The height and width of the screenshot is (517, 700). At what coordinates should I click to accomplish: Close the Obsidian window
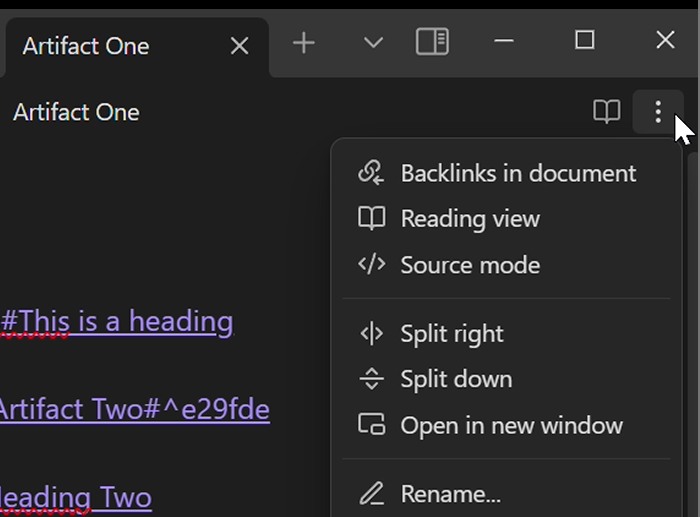coord(665,40)
